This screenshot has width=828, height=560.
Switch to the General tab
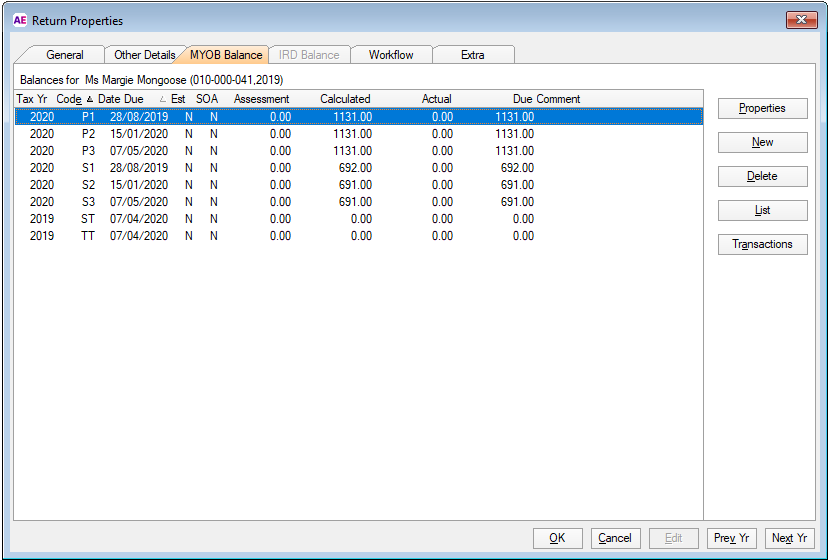click(64, 55)
